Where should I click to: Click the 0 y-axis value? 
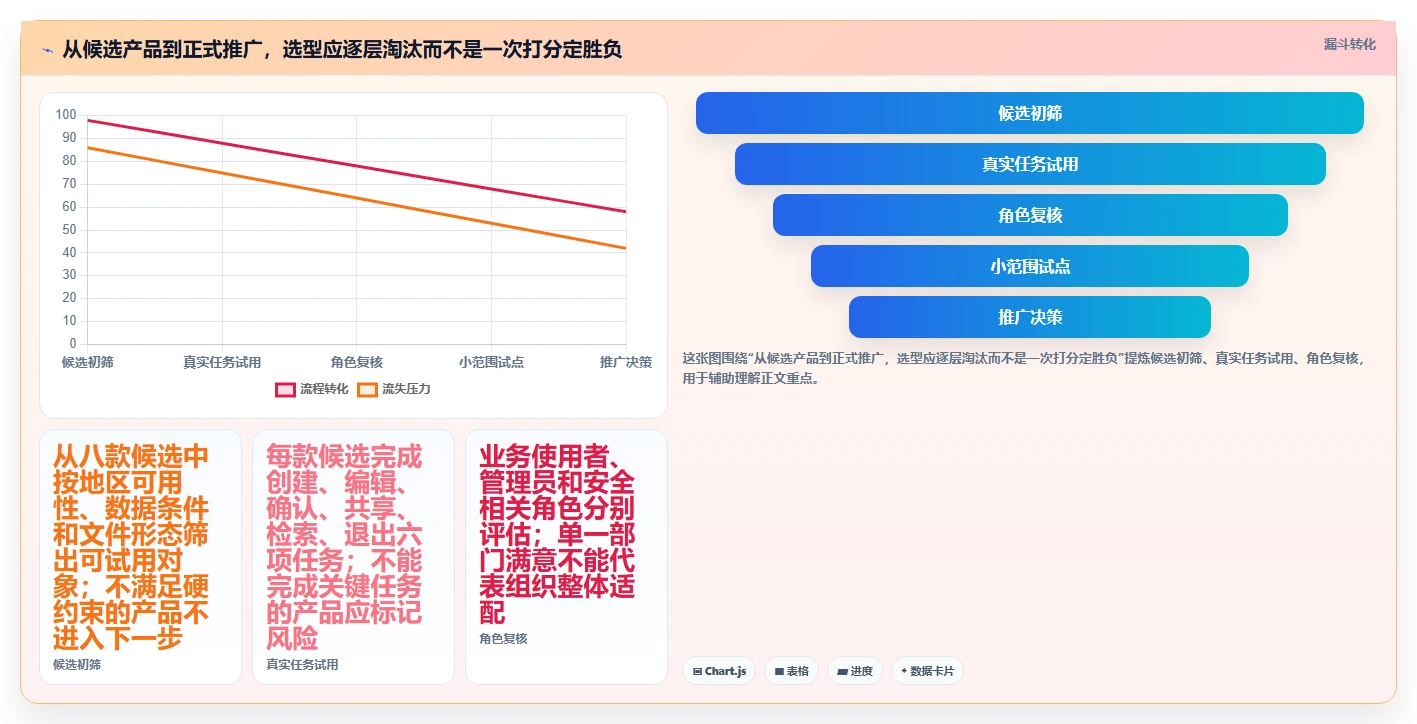coord(72,344)
